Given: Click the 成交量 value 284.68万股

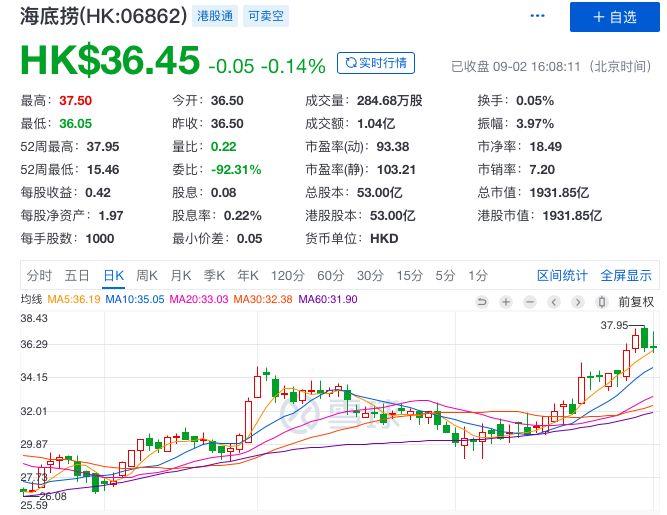Looking at the screenshot, I should (390, 101).
